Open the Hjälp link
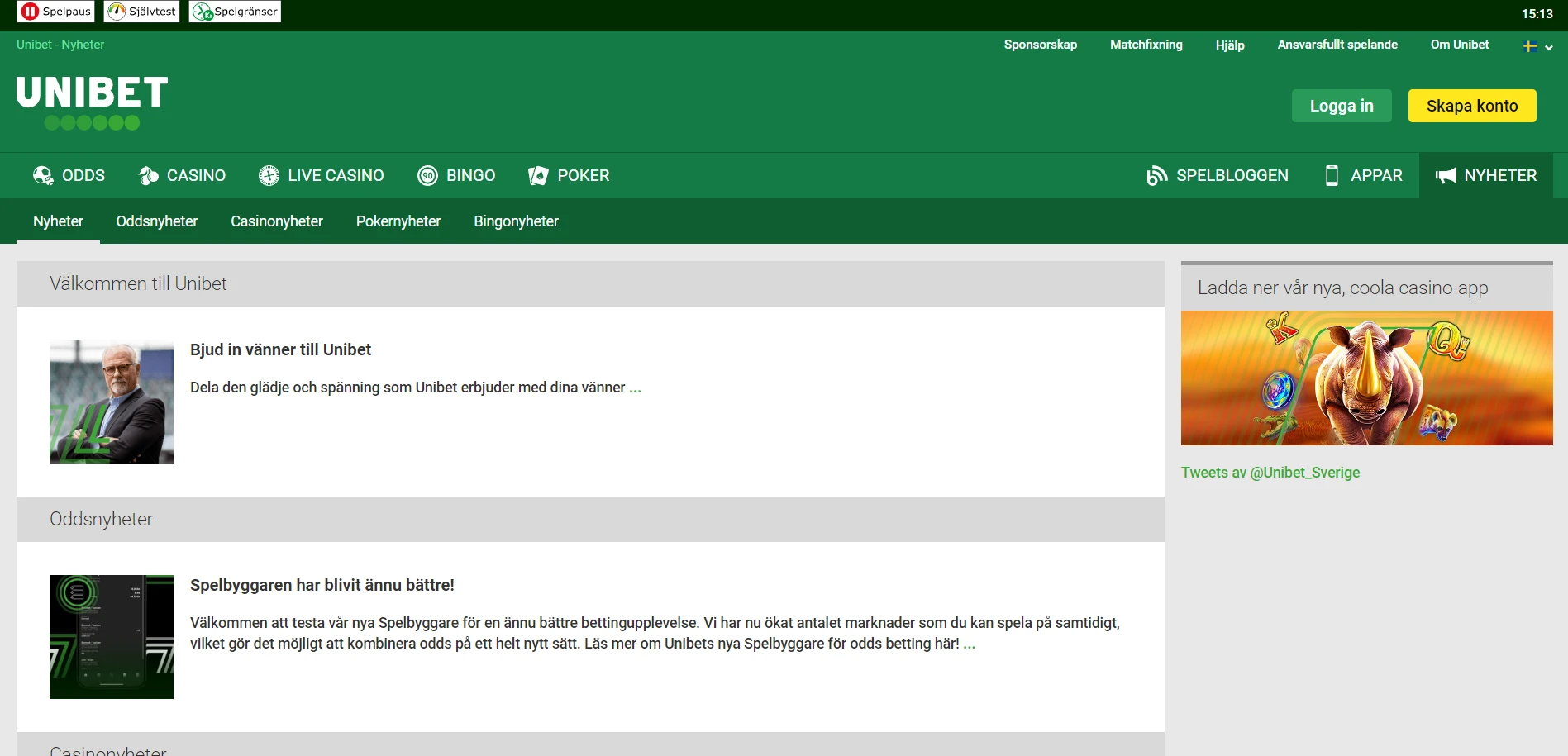The image size is (1568, 756). click(1230, 45)
